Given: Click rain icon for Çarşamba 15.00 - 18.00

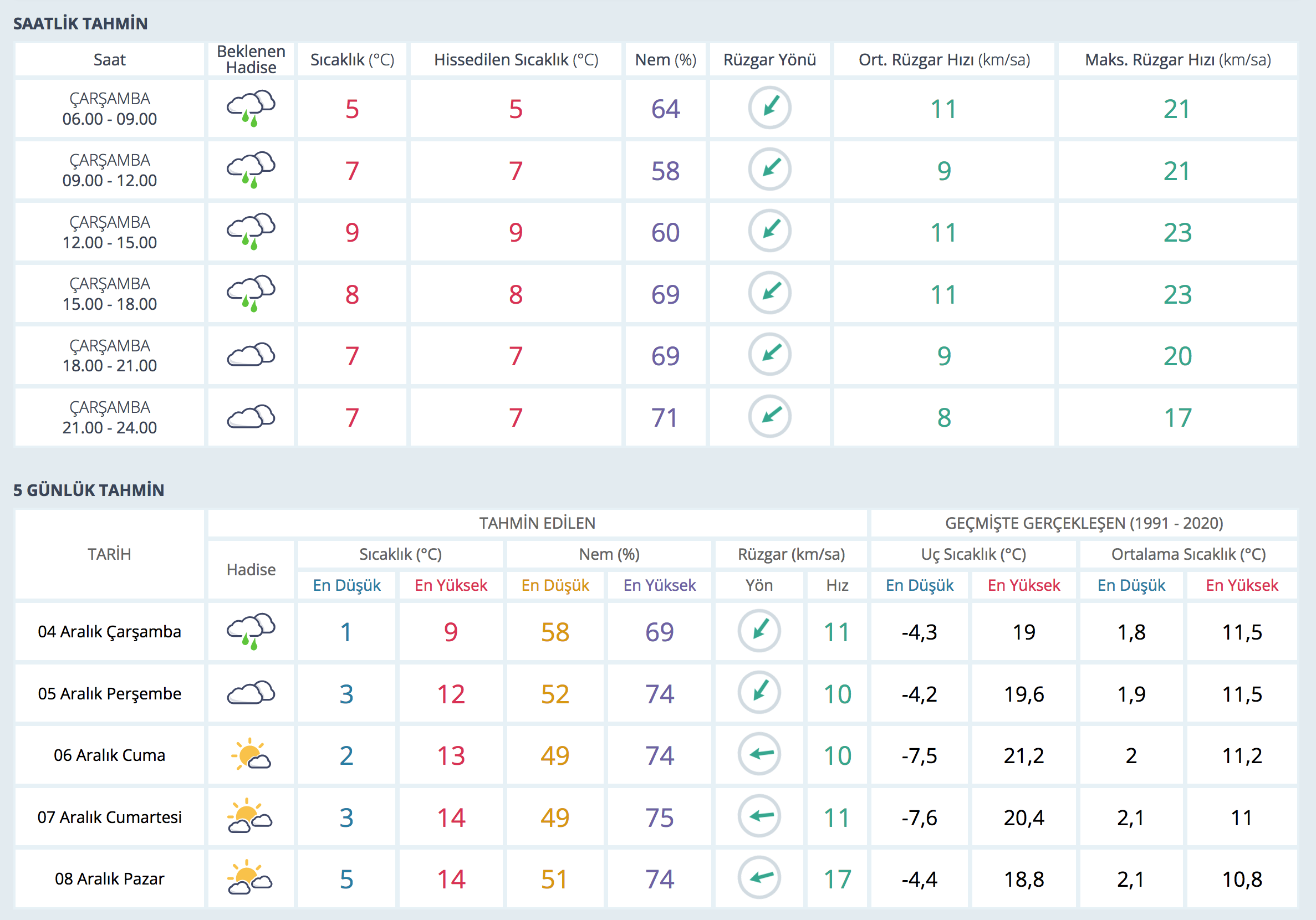Looking at the screenshot, I should [251, 293].
